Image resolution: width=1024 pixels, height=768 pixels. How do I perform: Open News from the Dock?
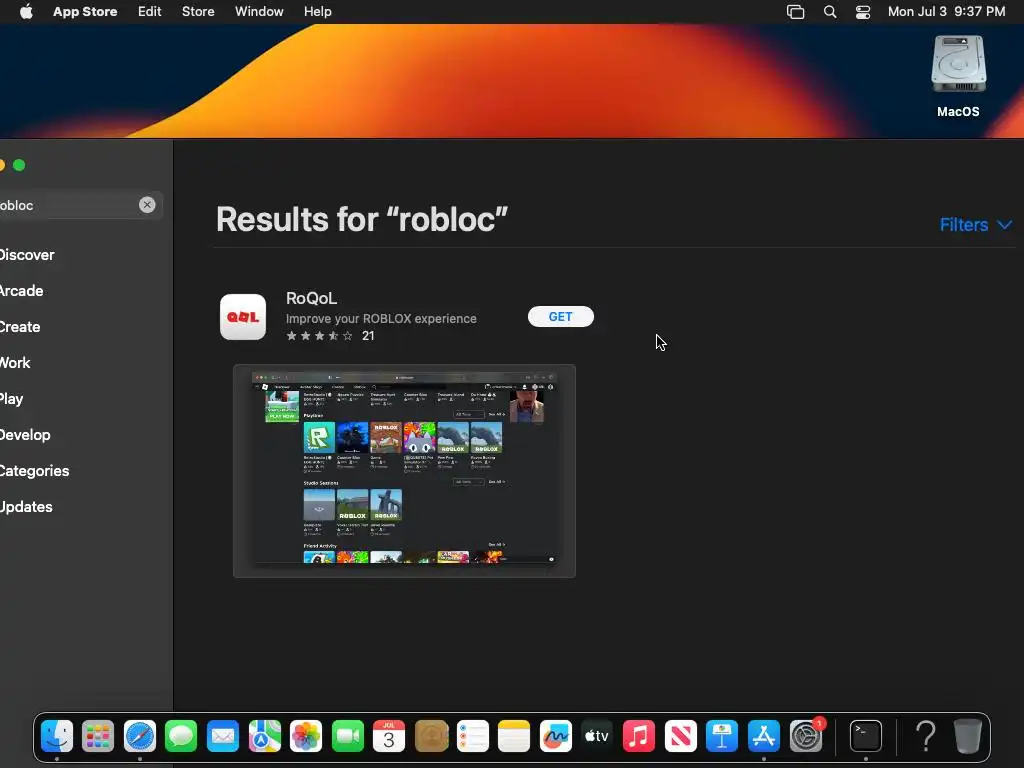[x=680, y=736]
